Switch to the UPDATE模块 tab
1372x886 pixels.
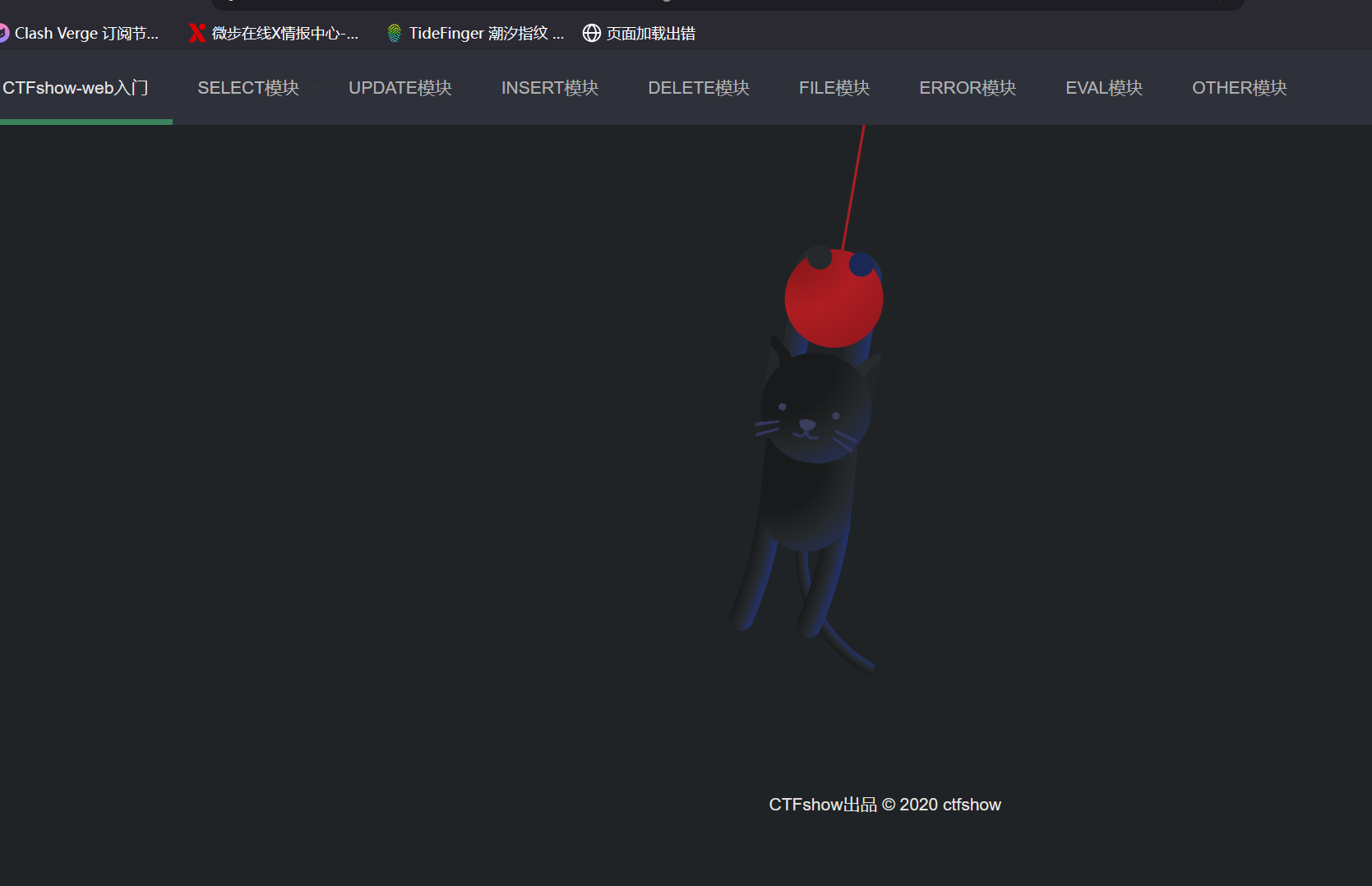point(400,88)
